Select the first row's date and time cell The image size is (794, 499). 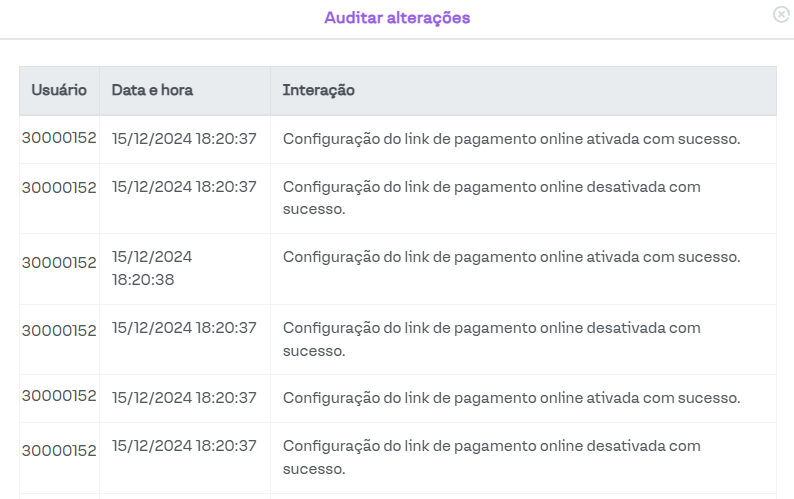tap(184, 139)
